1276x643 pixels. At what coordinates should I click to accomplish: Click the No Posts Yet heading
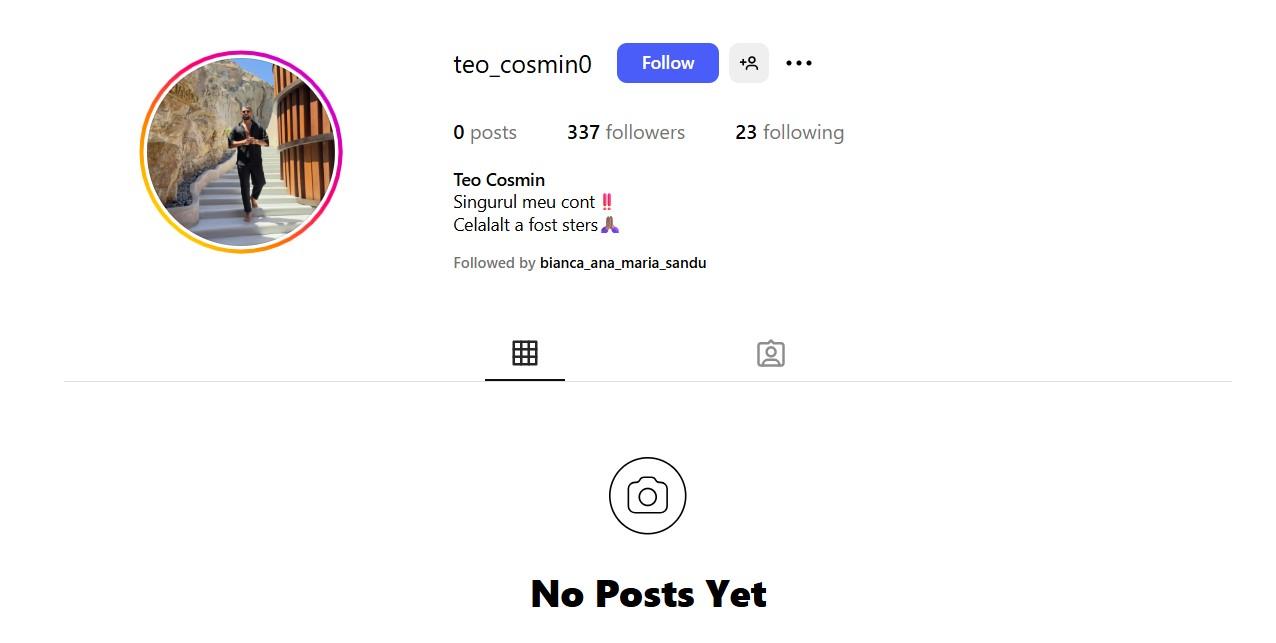pos(648,594)
